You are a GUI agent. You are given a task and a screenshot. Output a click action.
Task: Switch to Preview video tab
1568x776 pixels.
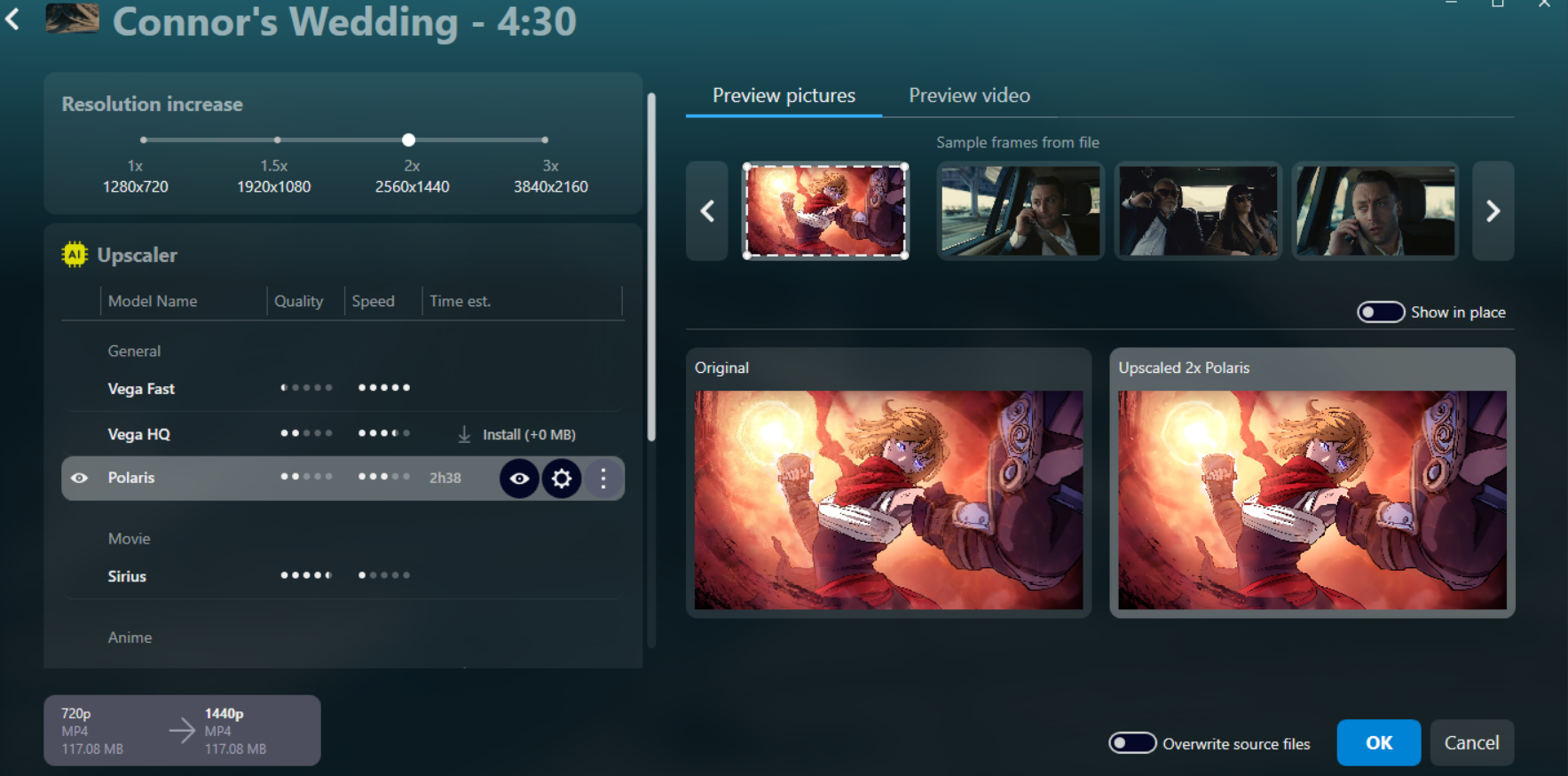coord(969,95)
